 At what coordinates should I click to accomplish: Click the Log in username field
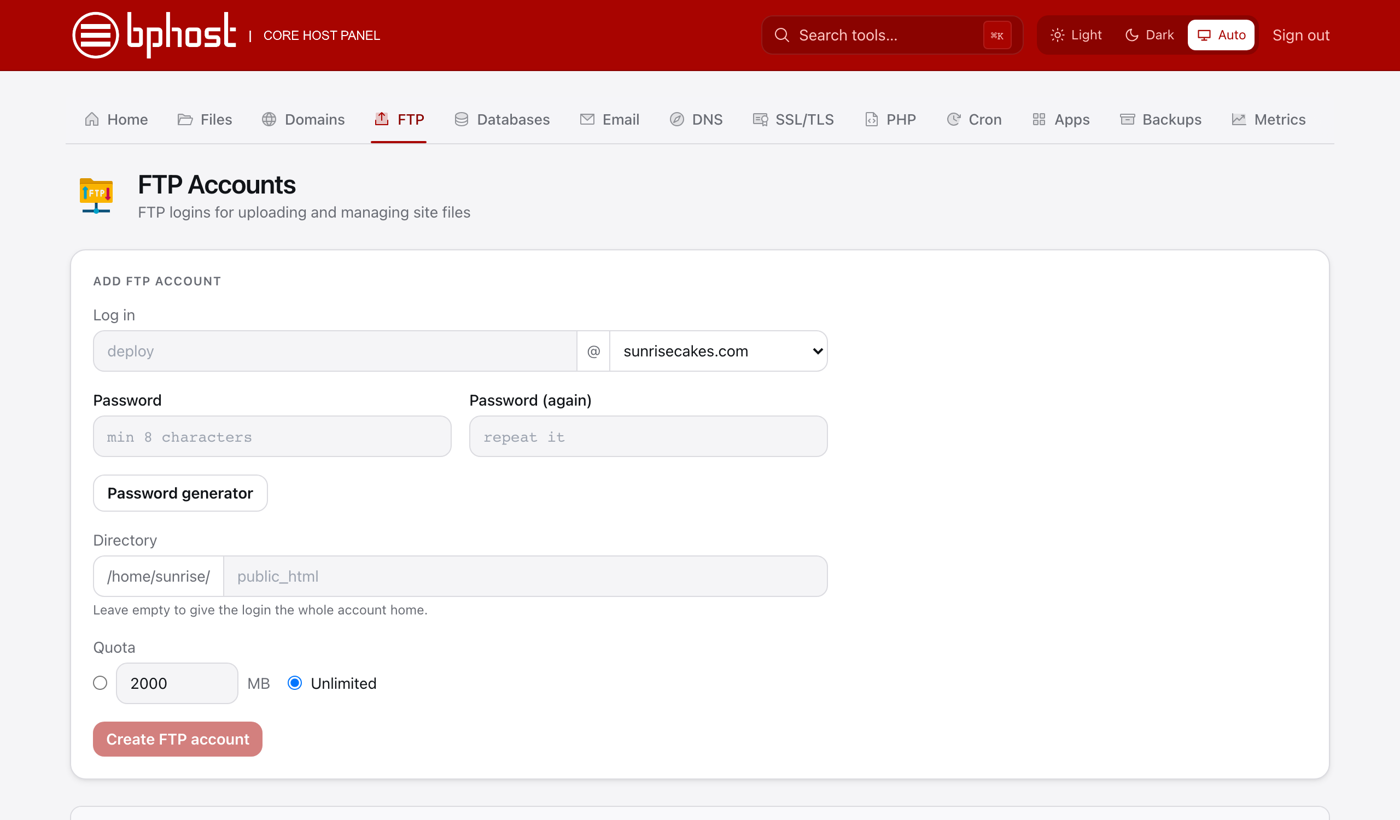coord(335,351)
